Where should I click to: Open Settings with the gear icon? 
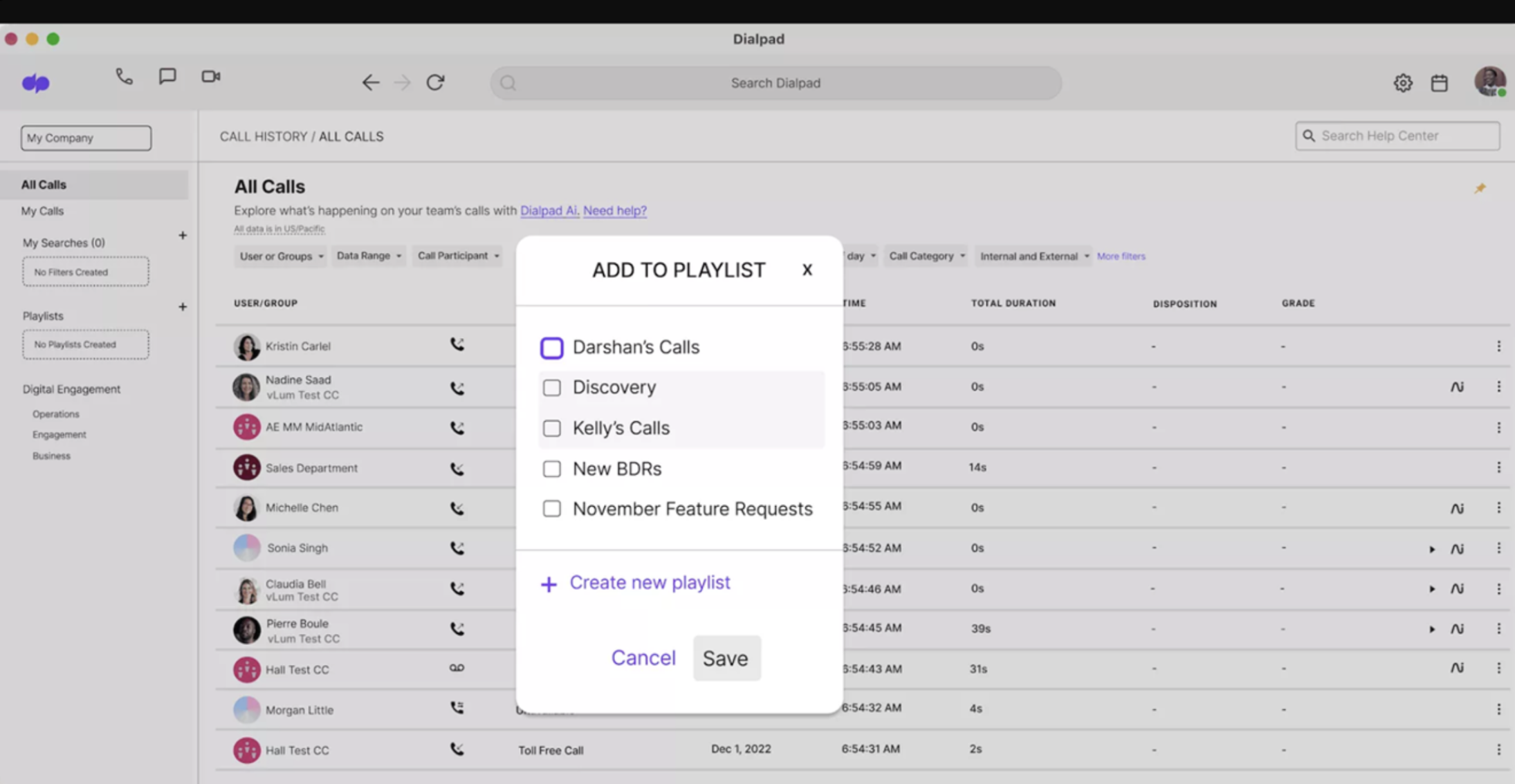point(1403,82)
